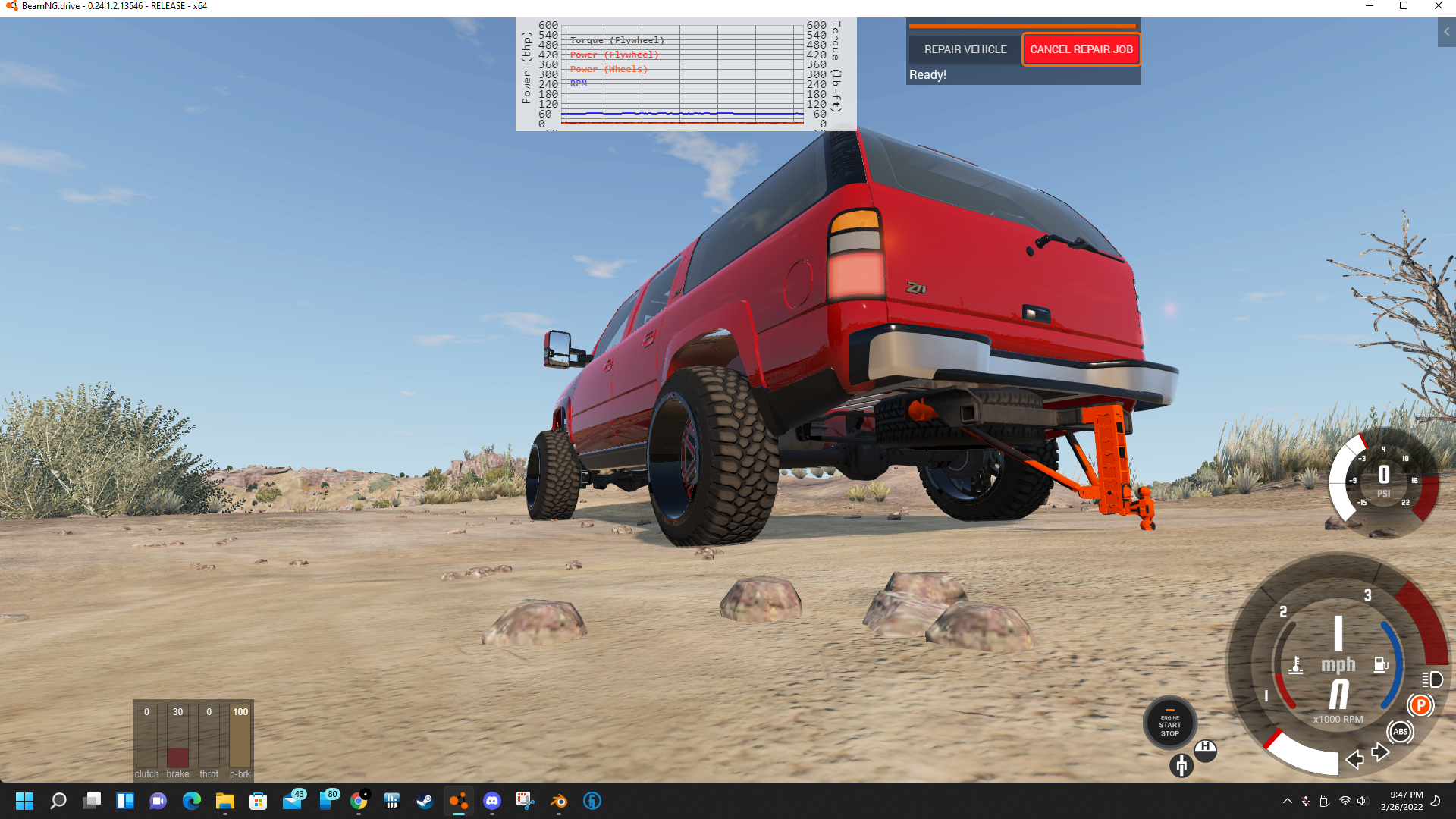Open Mail app with 43 badge
The width and height of the screenshot is (1456, 819).
(293, 801)
